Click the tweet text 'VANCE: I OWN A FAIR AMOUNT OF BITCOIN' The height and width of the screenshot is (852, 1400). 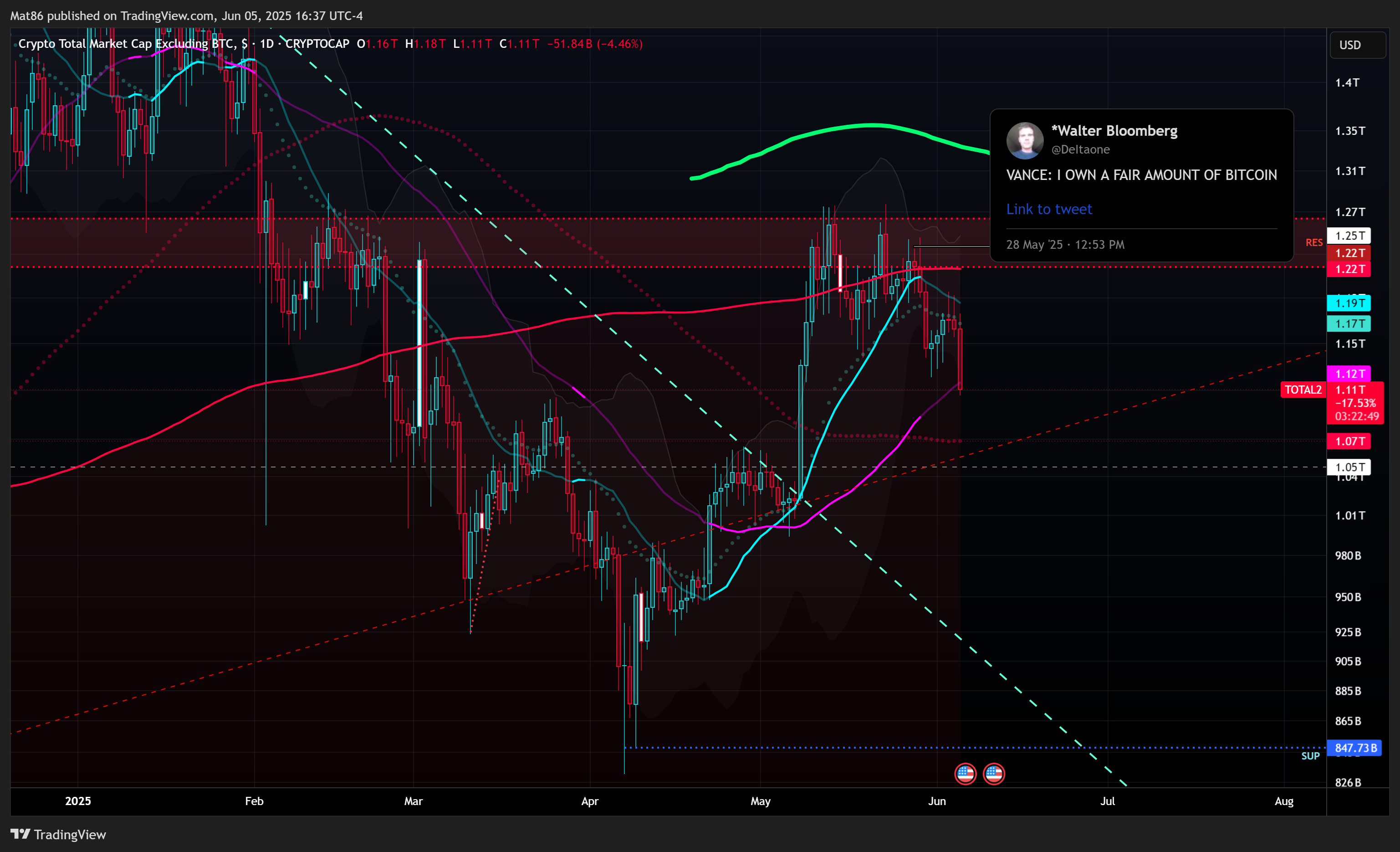click(x=1141, y=175)
